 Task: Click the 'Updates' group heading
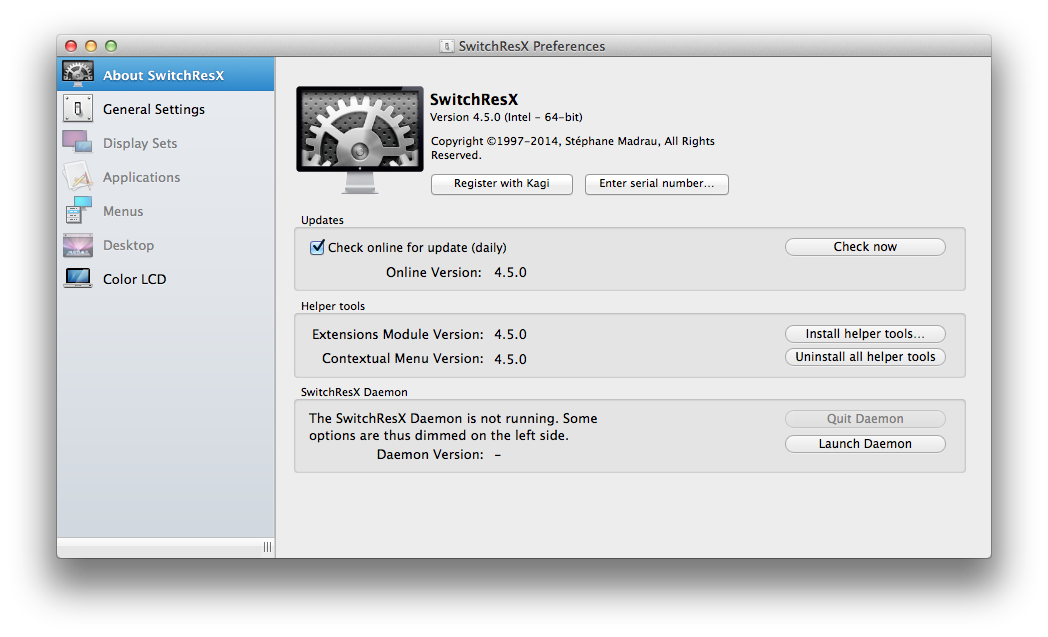tap(322, 220)
